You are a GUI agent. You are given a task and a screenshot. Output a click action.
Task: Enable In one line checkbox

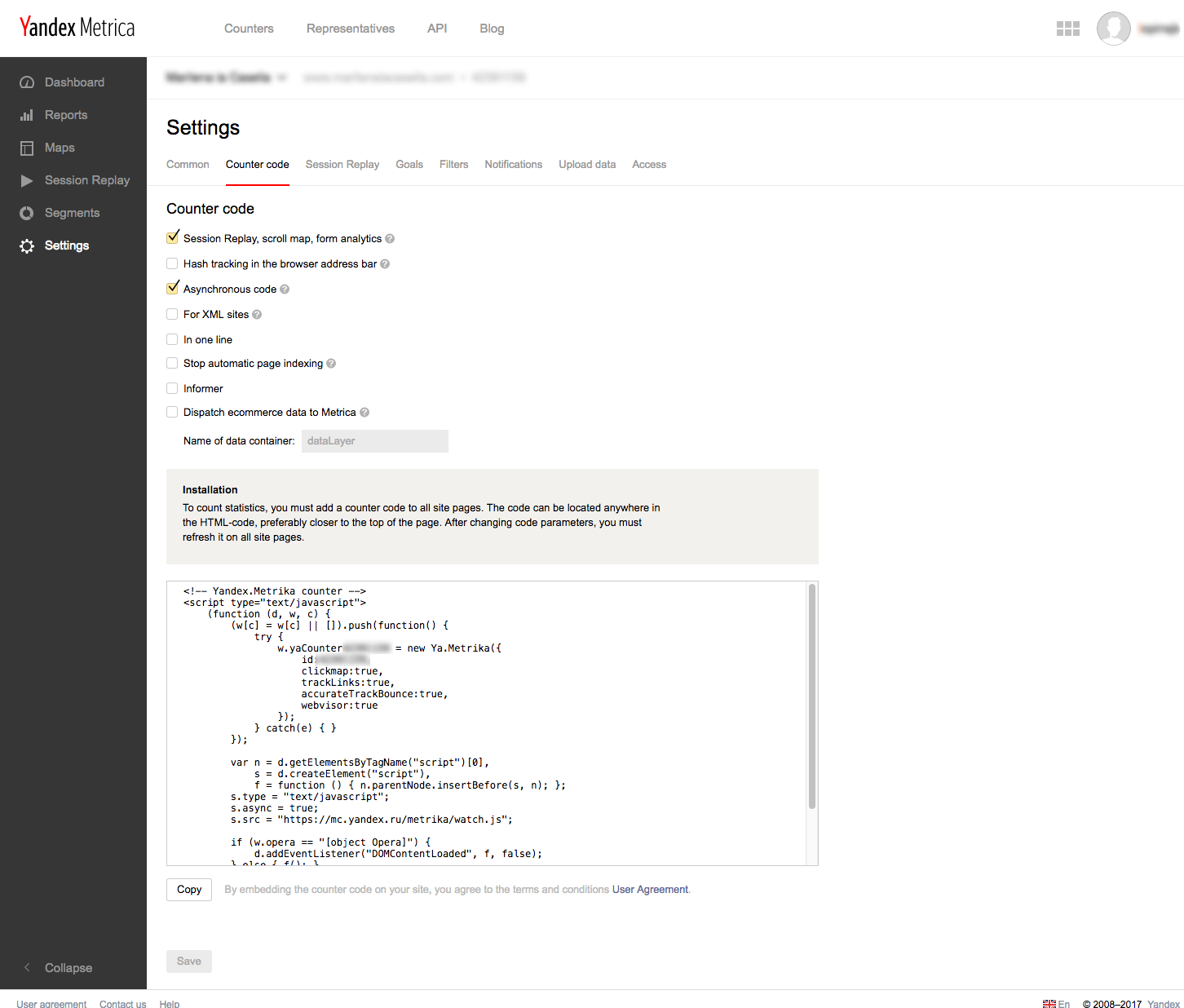coord(172,339)
